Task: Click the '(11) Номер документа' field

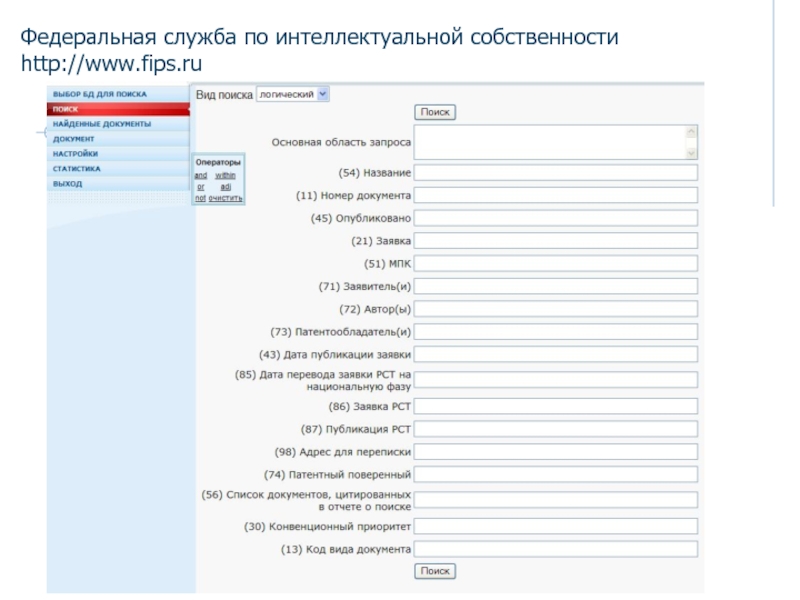Action: point(556,195)
